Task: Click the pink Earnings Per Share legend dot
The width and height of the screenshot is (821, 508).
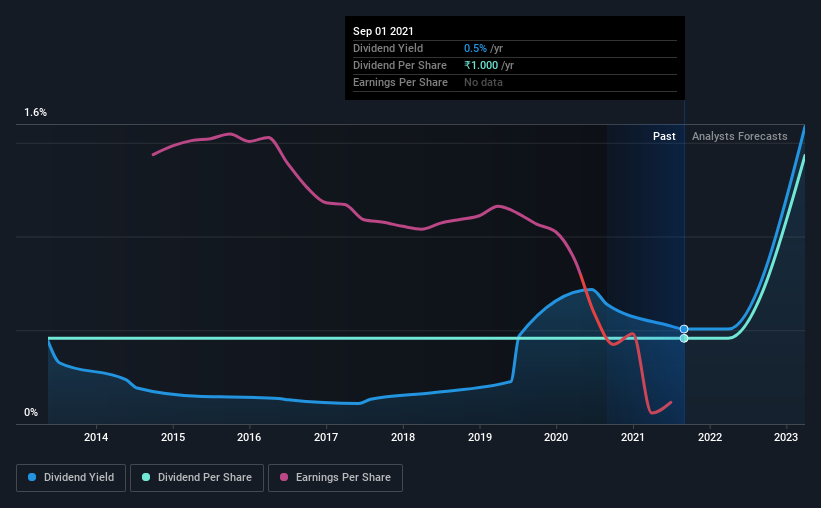Action: click(284, 477)
